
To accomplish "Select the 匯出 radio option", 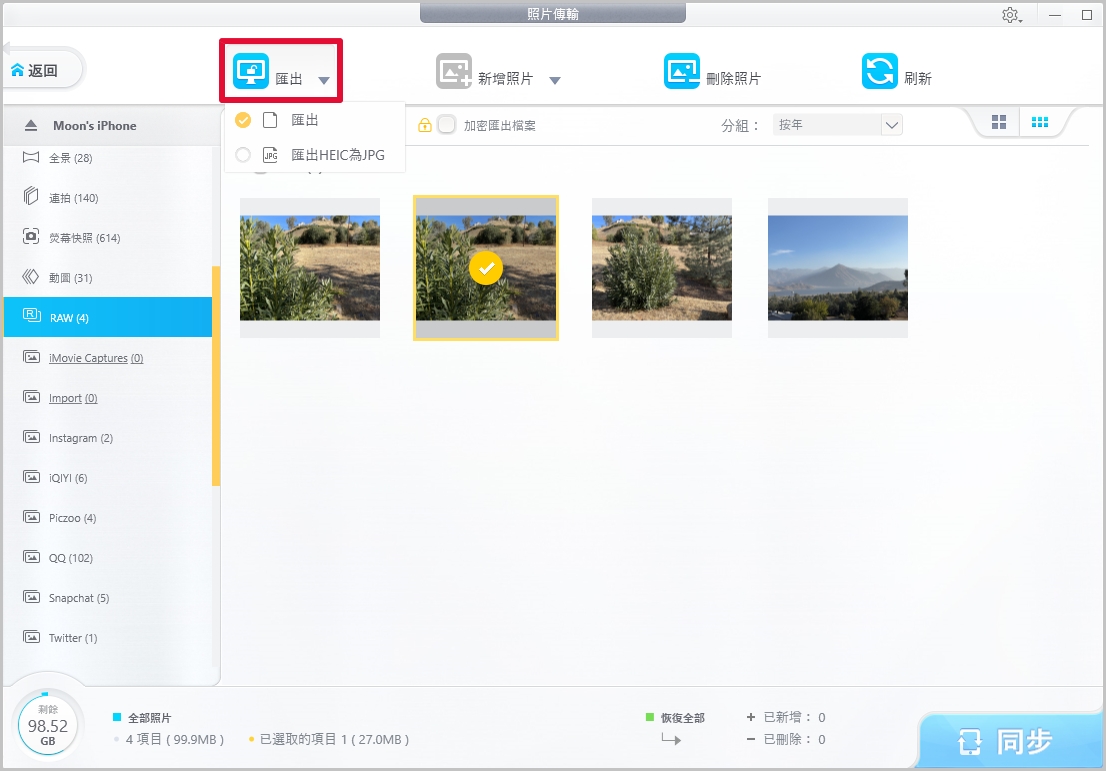I will (243, 120).
